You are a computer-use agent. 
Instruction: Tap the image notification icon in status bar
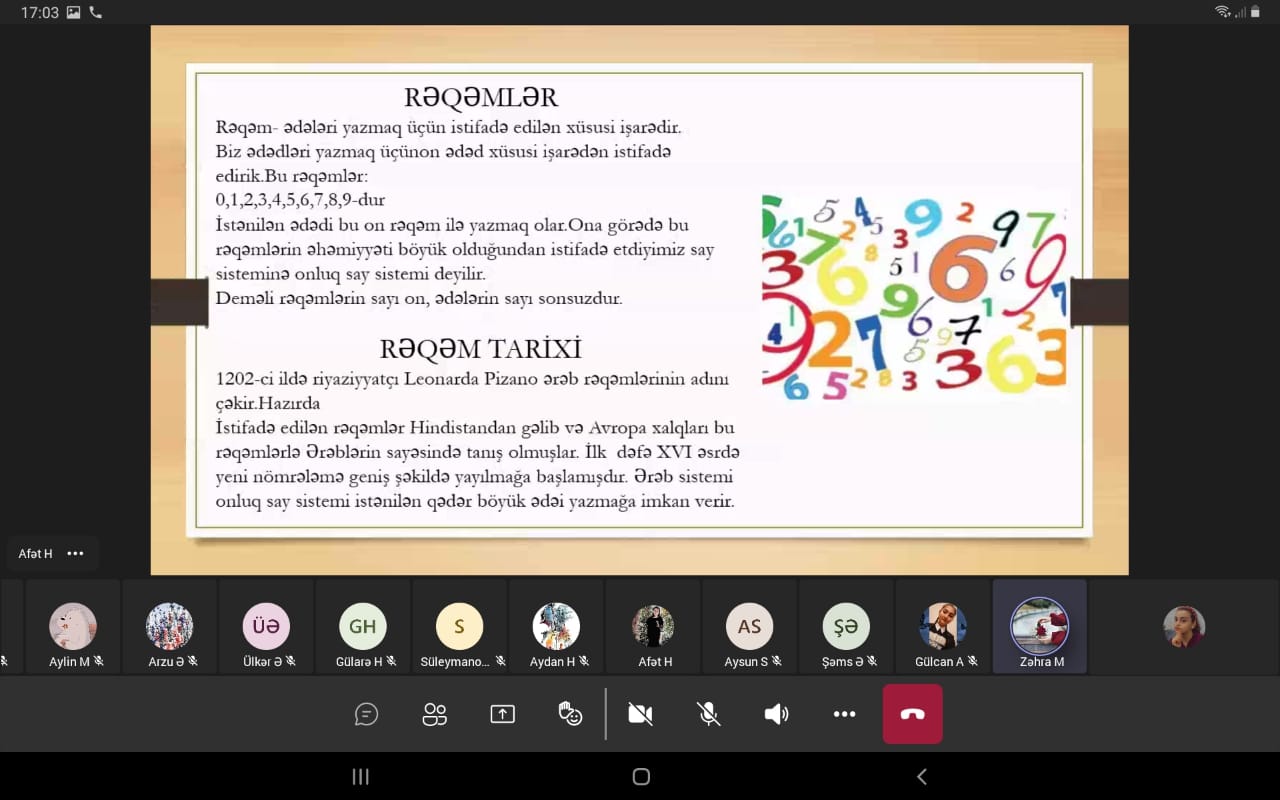pyautogui.click(x=73, y=12)
